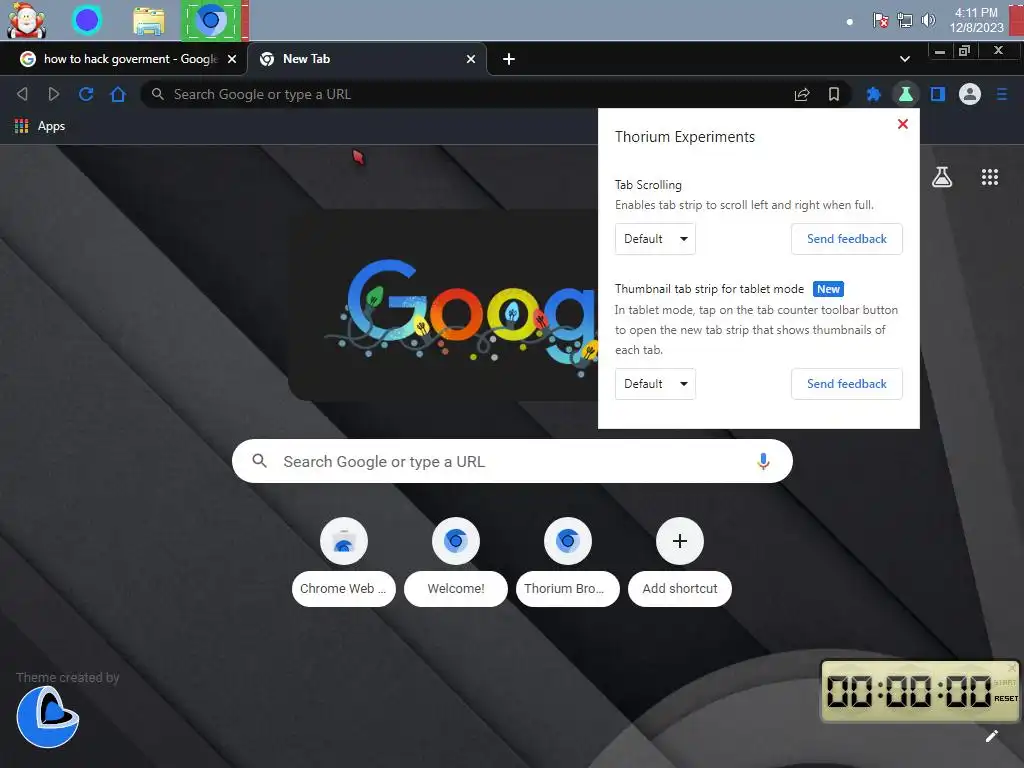The width and height of the screenshot is (1024, 768).
Task: Open the Welcome! shortcut
Action: (x=456, y=562)
